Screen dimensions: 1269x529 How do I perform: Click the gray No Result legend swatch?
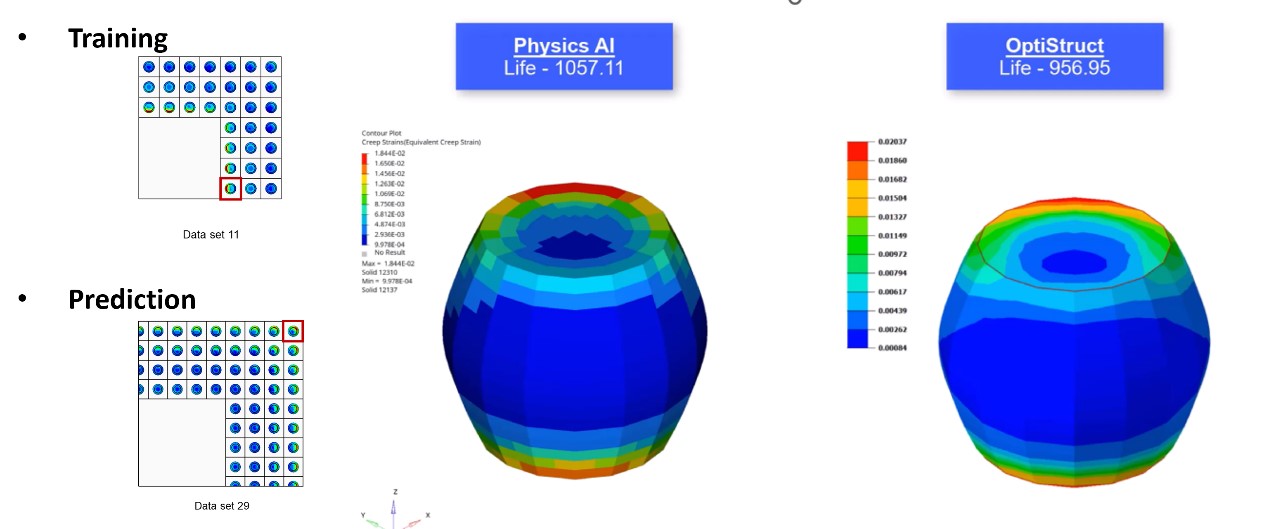tap(365, 253)
